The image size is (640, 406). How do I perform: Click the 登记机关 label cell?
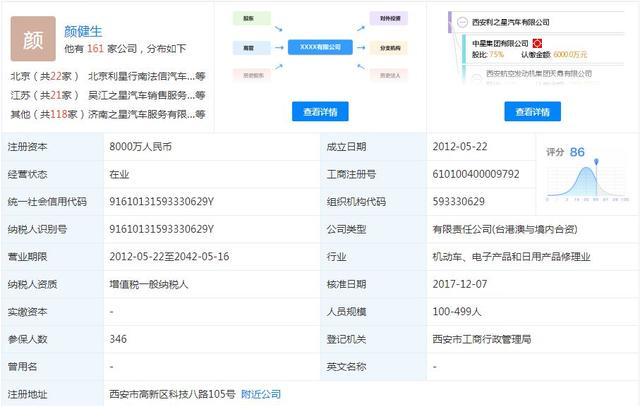(x=373, y=339)
